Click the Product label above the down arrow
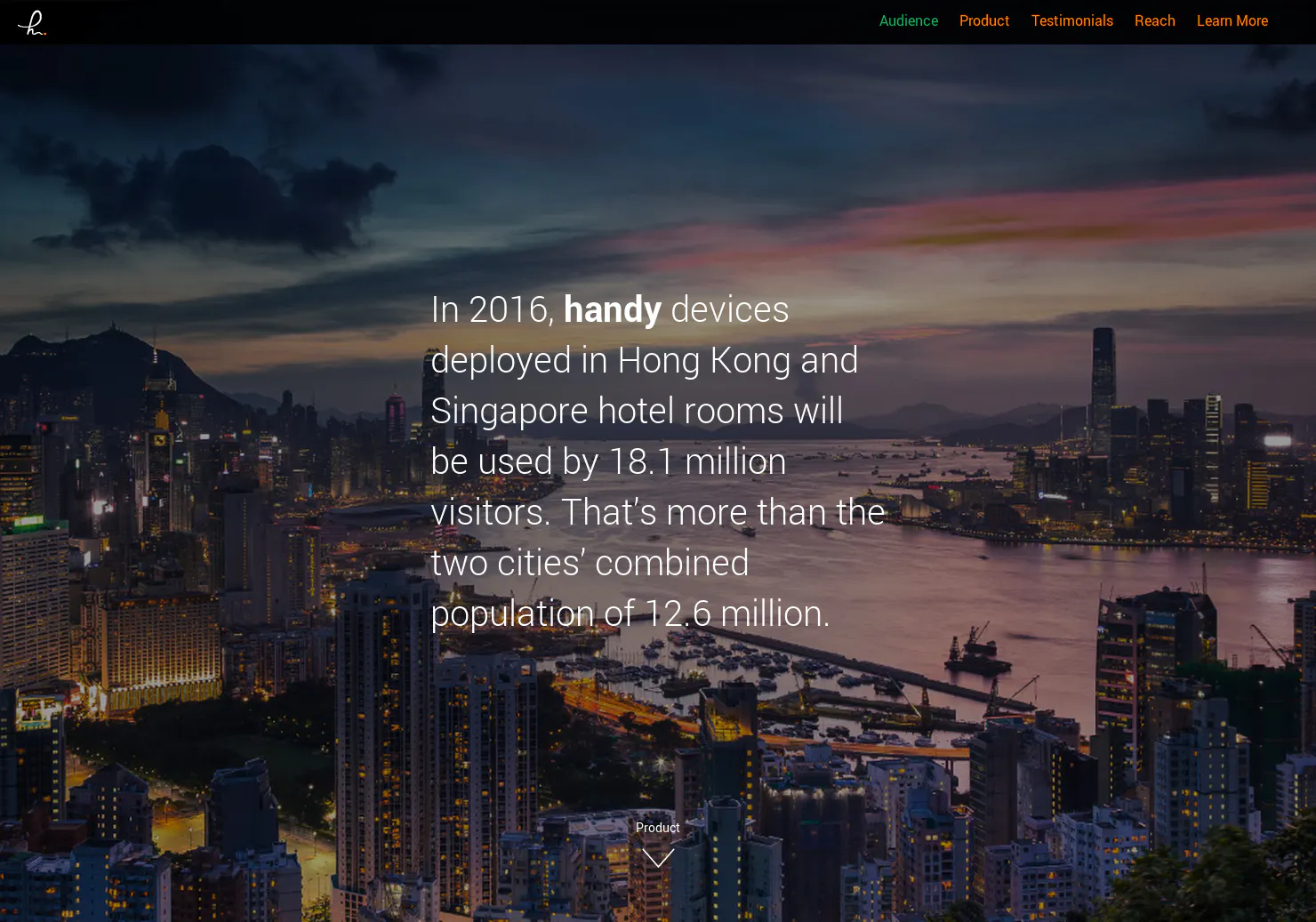The width and height of the screenshot is (1316, 922). [658, 828]
